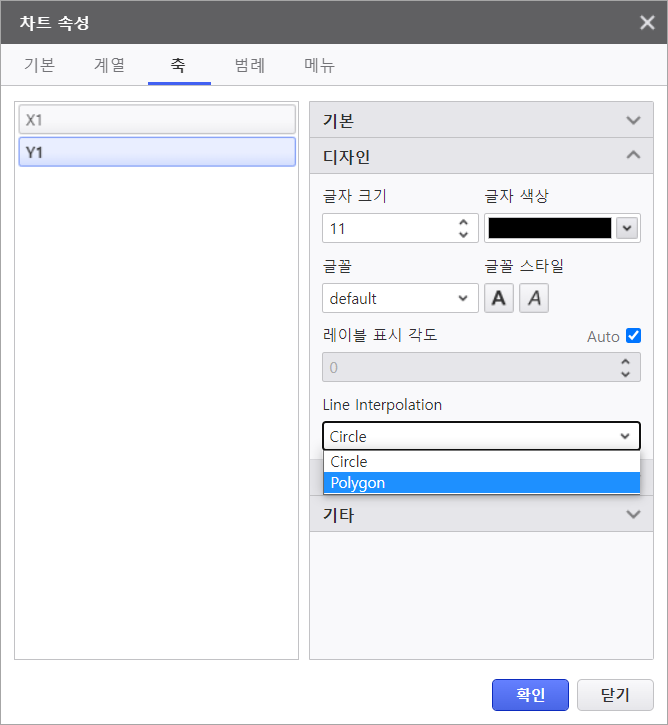Choose Circle option in the dropdown list
The image size is (668, 725).
(481, 462)
